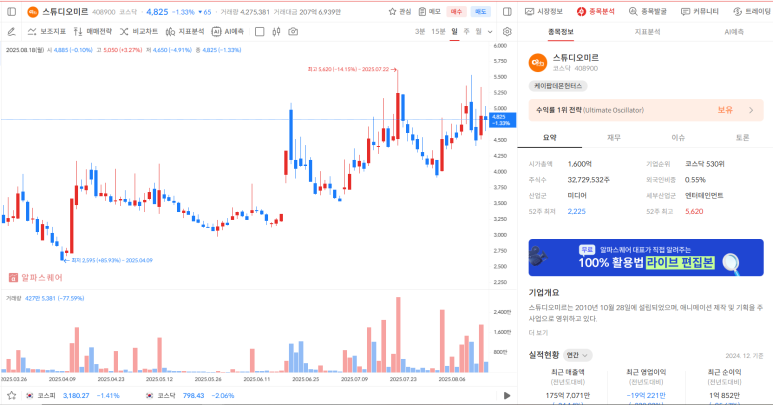
Task: Switch to 토론 discussion tab
Action: [x=742, y=137]
